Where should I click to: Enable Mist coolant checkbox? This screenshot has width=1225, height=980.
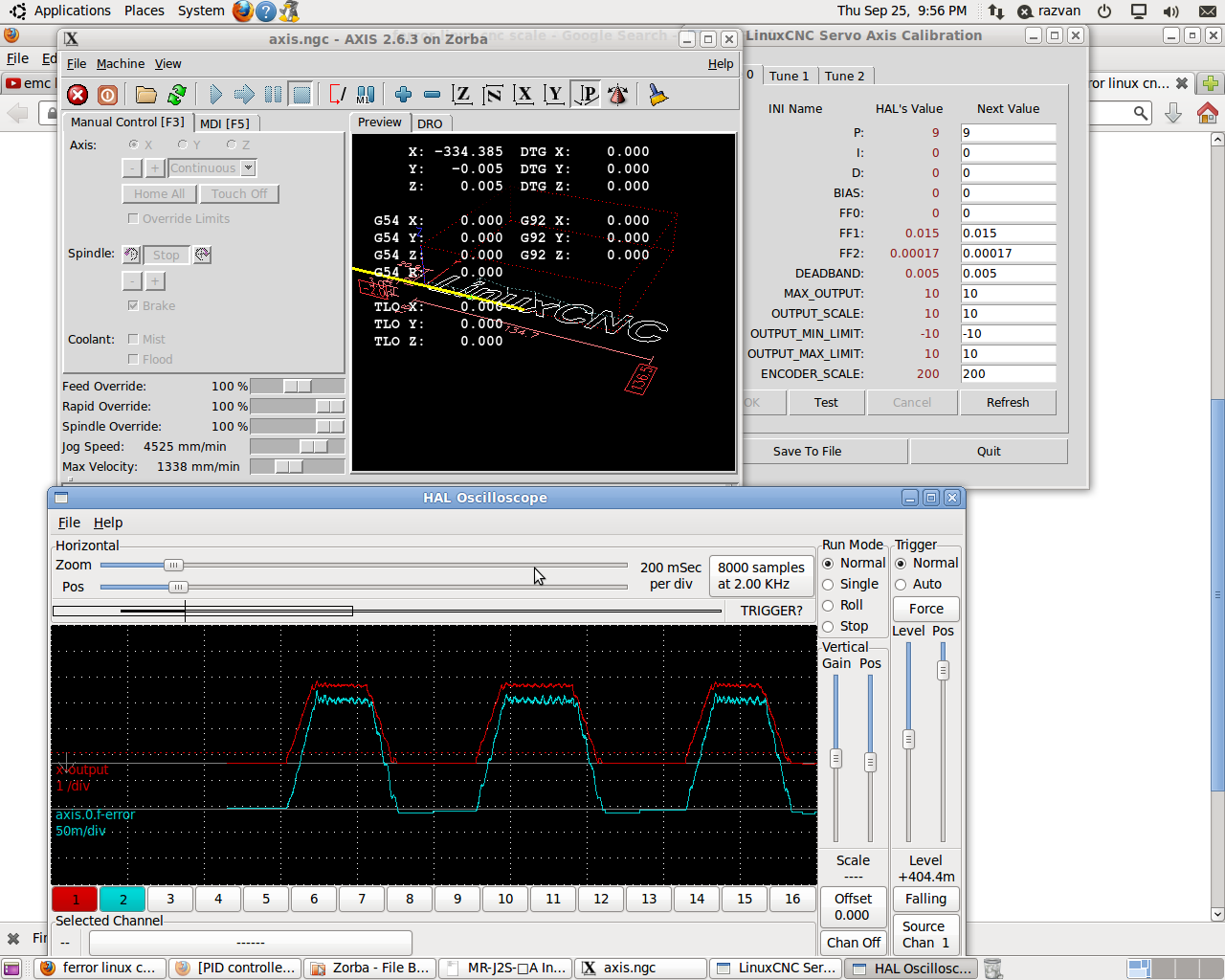click(x=133, y=340)
